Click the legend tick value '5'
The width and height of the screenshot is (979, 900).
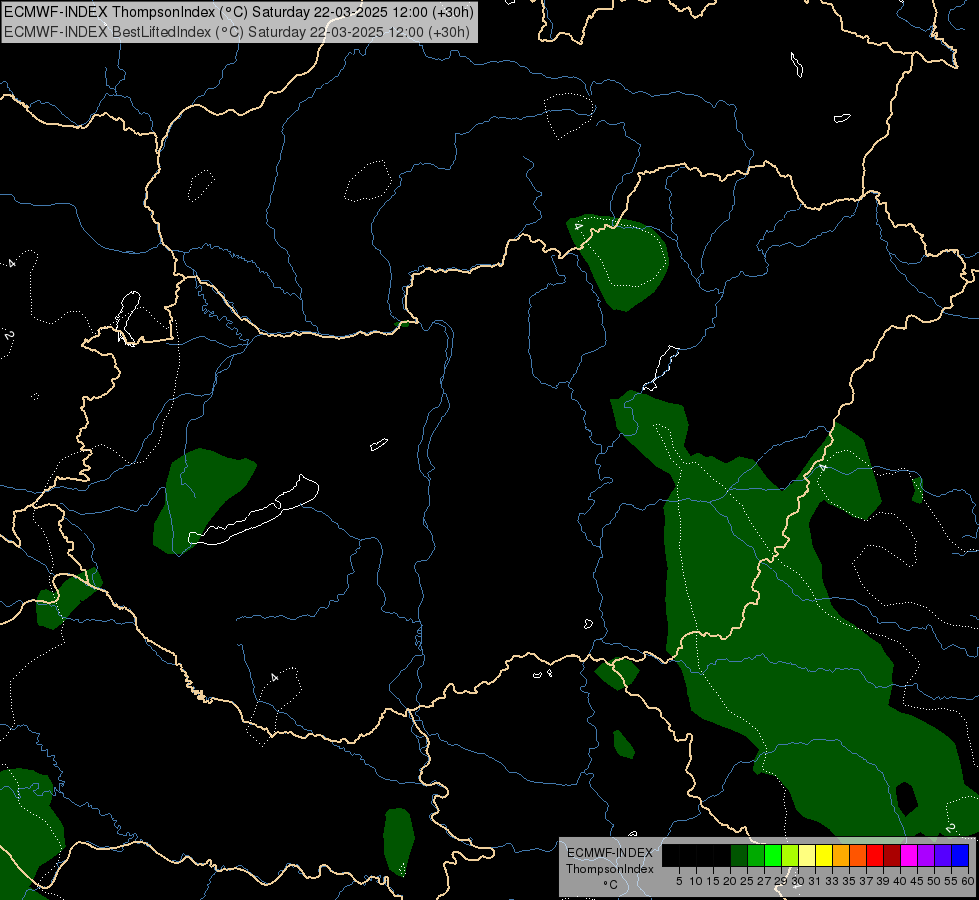pos(679,881)
